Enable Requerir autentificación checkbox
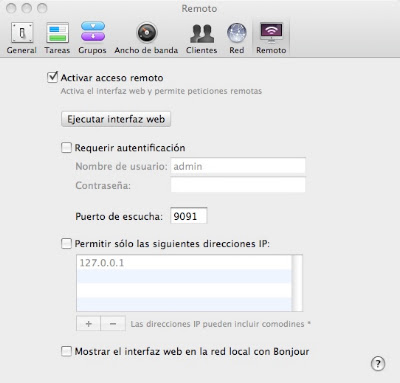 point(66,147)
